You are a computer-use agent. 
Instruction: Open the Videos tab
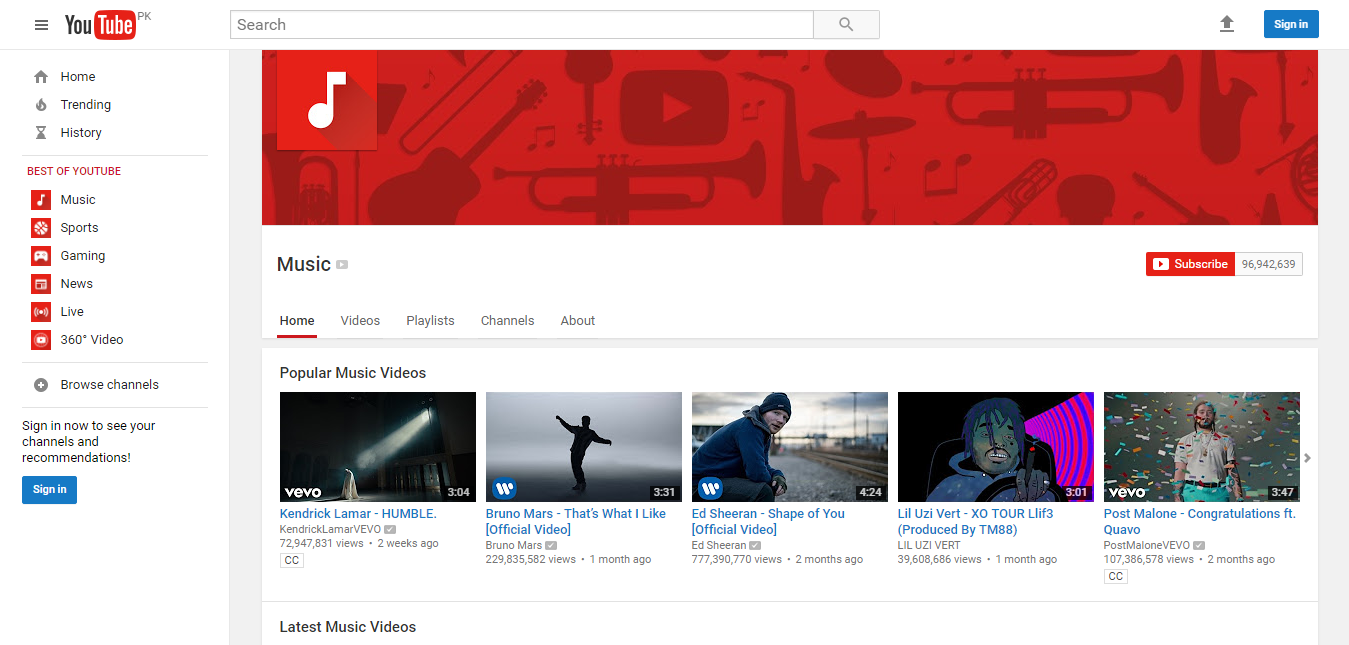360,321
